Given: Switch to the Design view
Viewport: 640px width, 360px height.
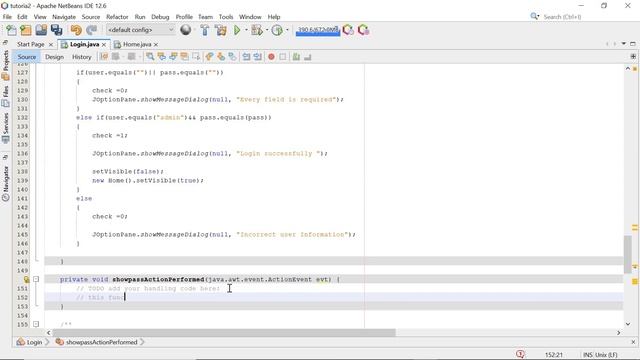Looking at the screenshot, I should pyautogui.click(x=54, y=57).
